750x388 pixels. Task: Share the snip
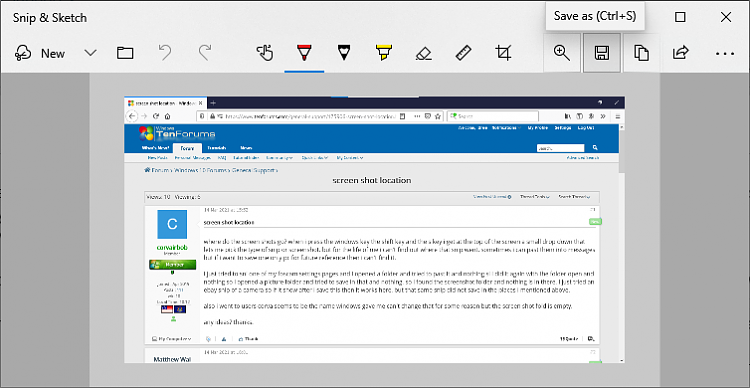680,53
